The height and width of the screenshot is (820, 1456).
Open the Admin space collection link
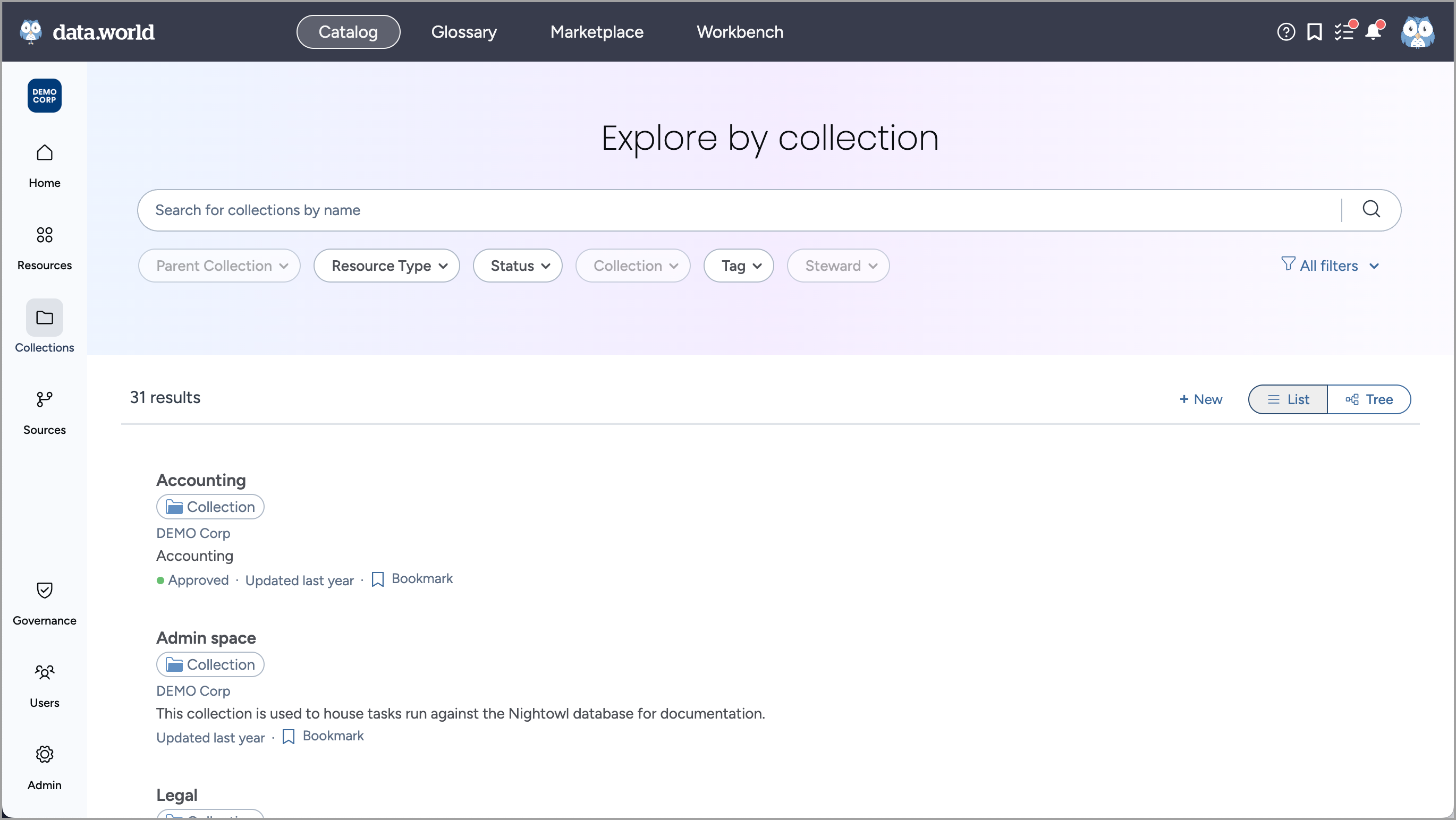(x=206, y=638)
